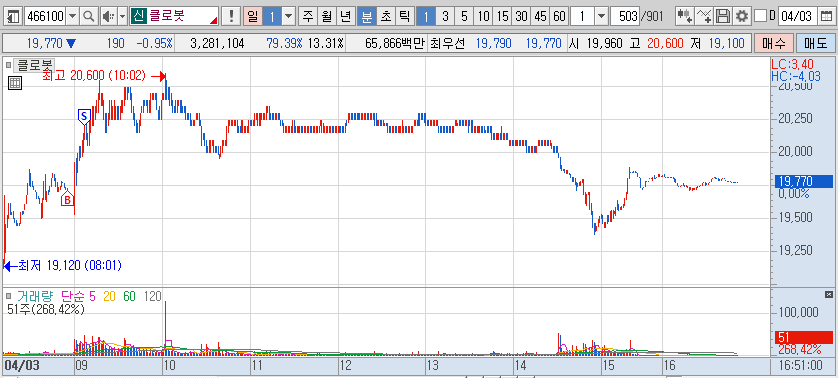Click the 단순 5 moving average label
Screen dimensions: 838x378
tap(79, 296)
